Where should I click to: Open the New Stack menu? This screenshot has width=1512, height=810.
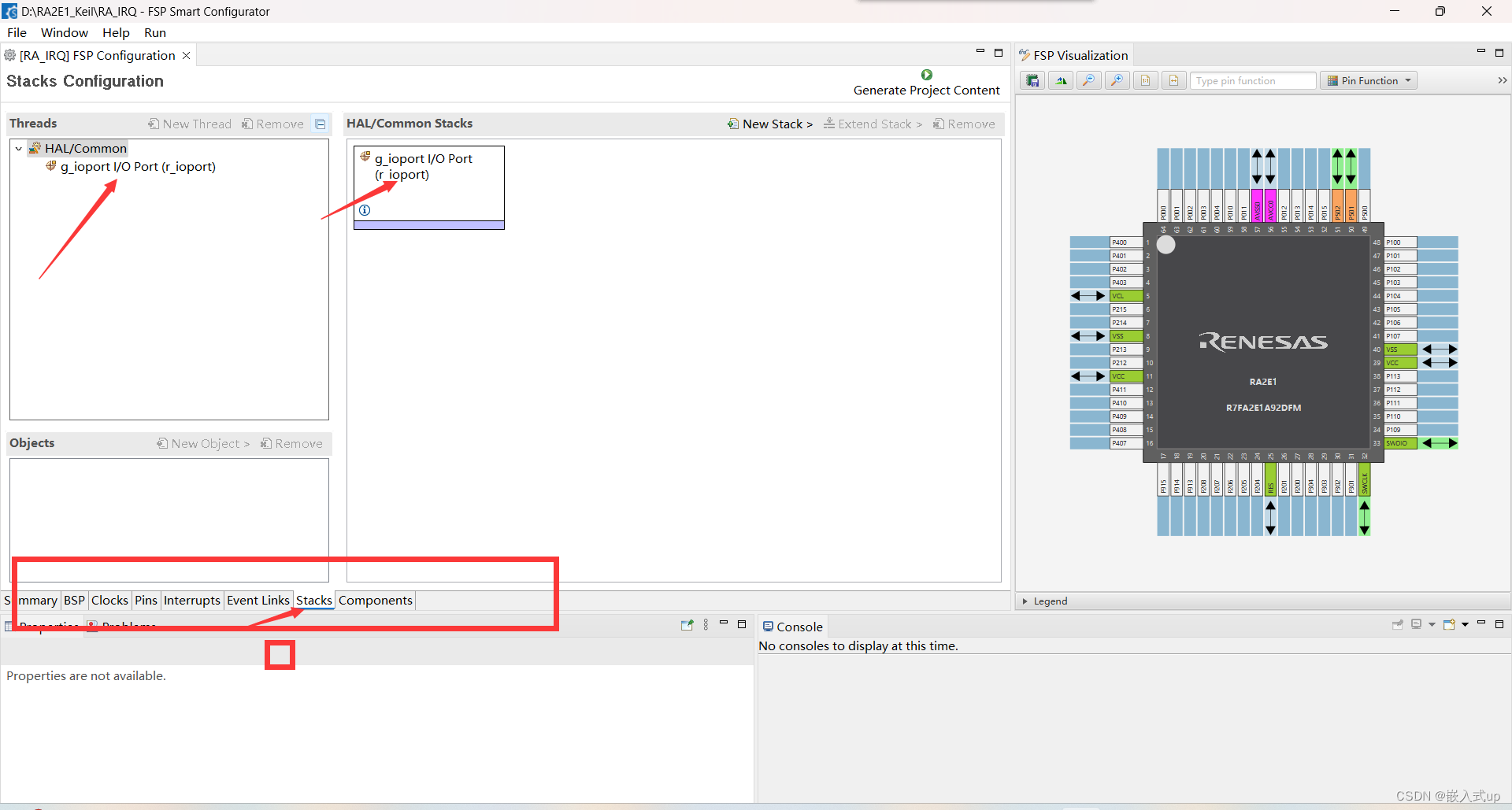point(770,124)
